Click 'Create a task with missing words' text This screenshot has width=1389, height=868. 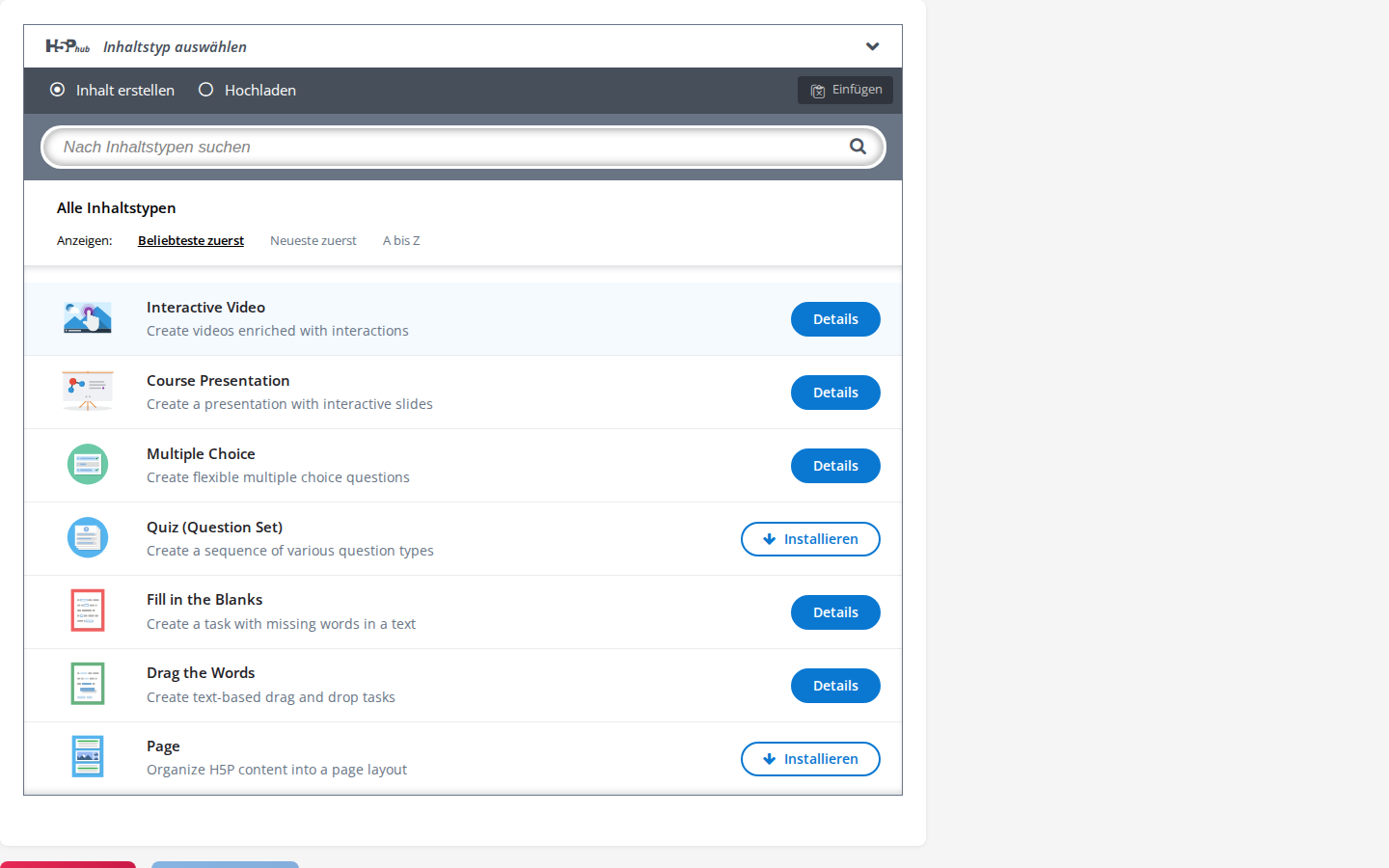[281, 624]
